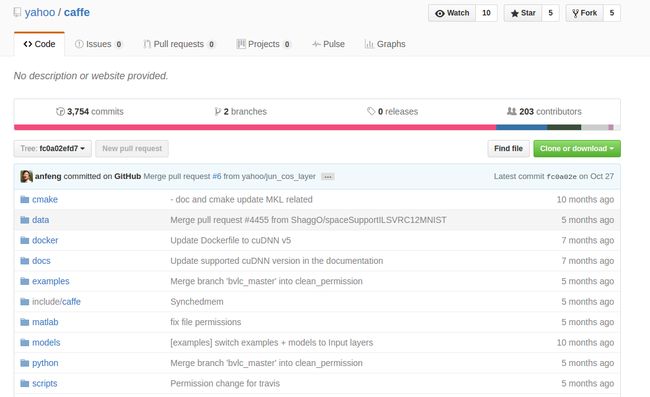Image resolution: width=650 pixels, height=397 pixels.
Task: Click the repository book icon beside yahoo
Action: 17,12
